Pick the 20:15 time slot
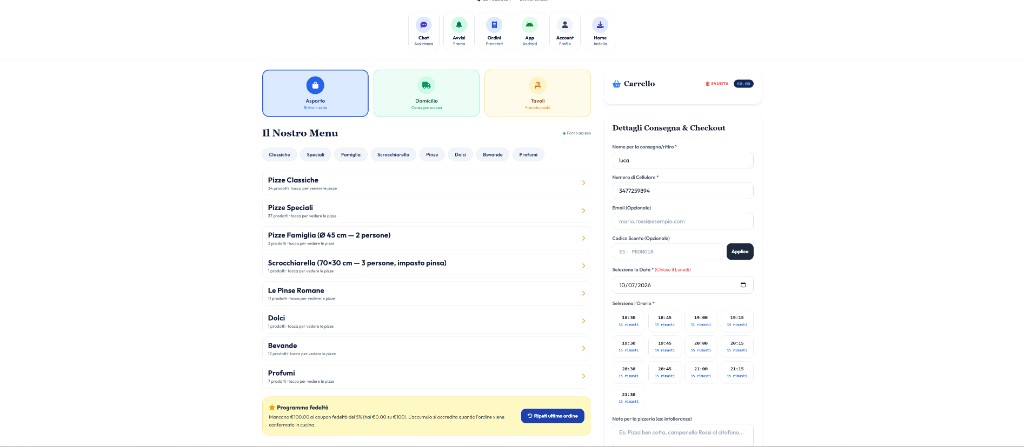Image resolution: width=1024 pixels, height=447 pixels. (737, 346)
